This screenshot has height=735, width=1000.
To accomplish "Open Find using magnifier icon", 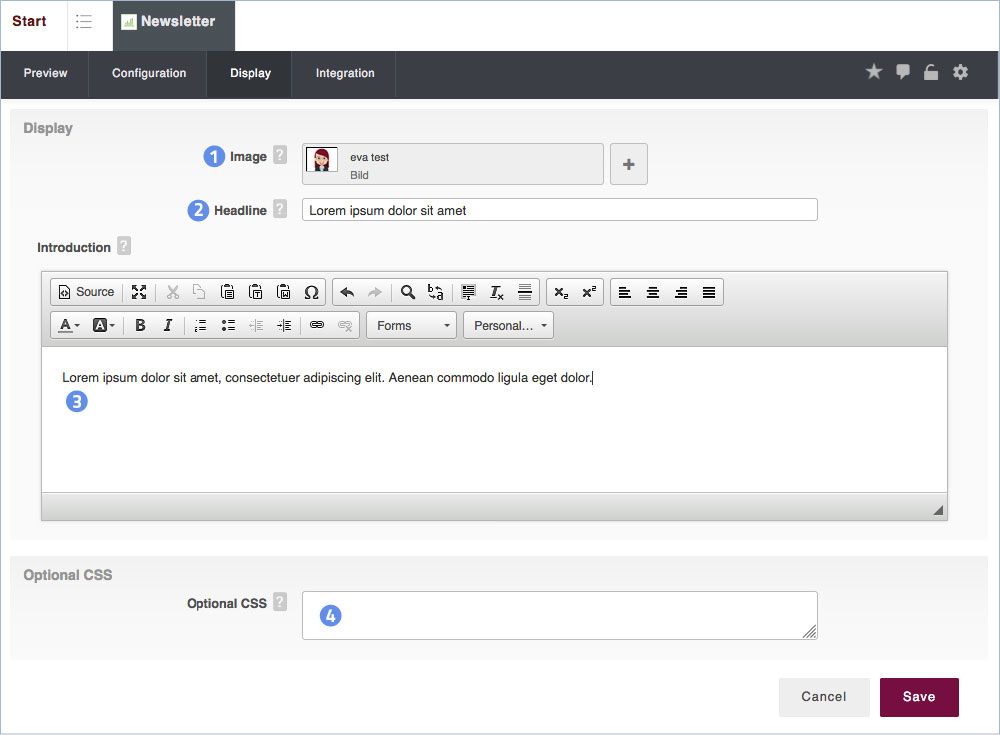I will (407, 292).
